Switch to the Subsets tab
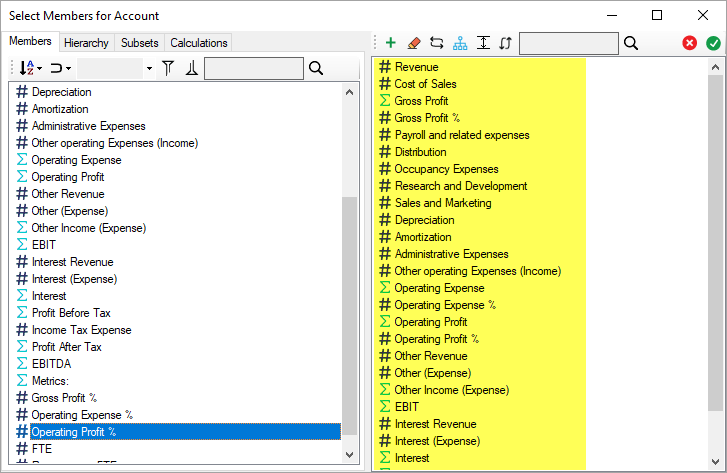Viewport: 727px width, 473px height. [x=139, y=43]
